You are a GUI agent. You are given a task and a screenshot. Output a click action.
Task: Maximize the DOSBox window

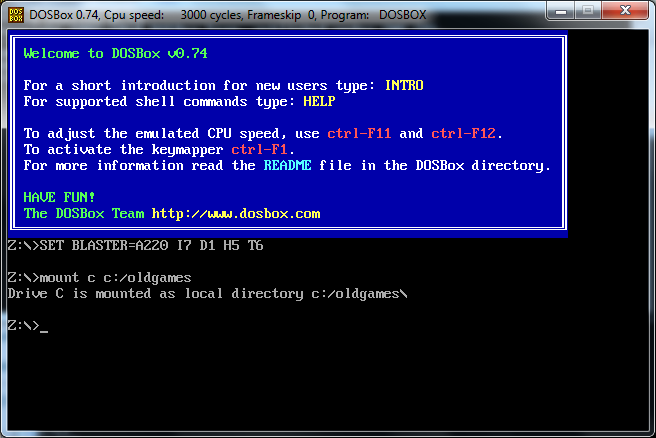click(588, 10)
